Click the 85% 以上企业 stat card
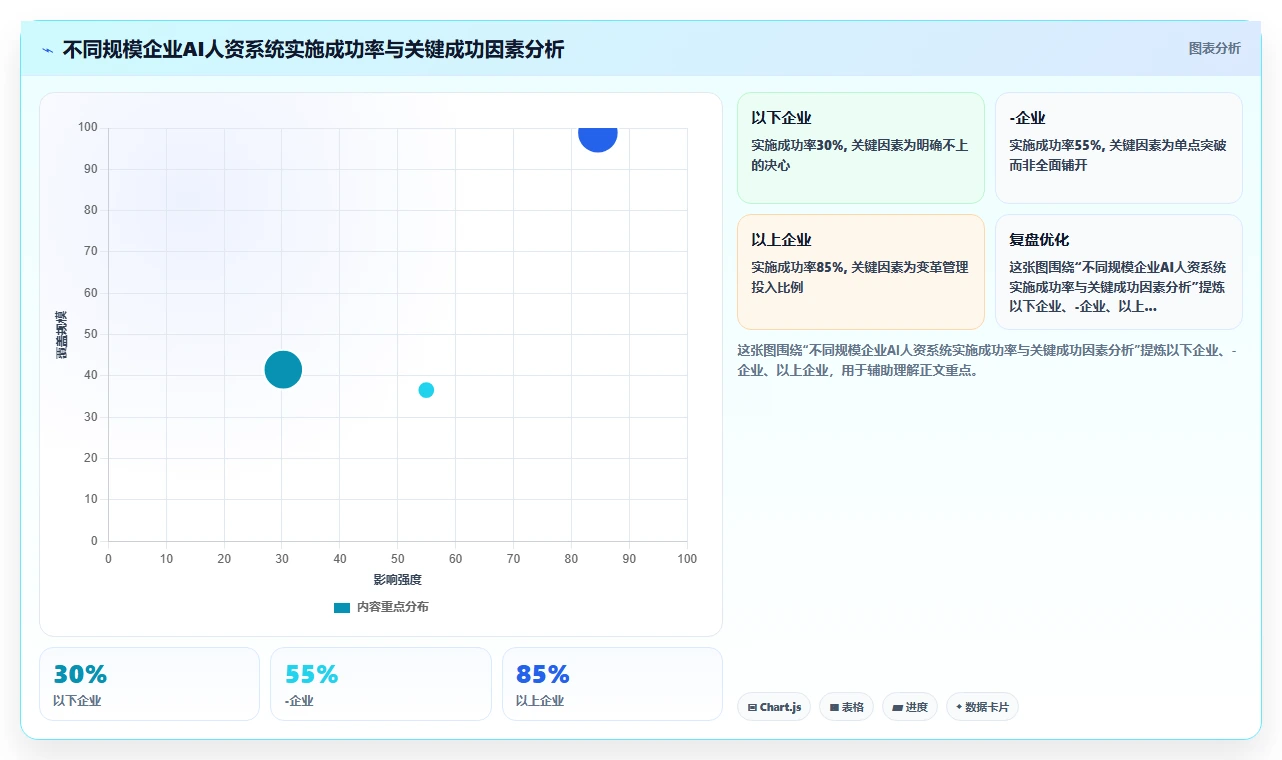The image size is (1282, 760). 612,684
